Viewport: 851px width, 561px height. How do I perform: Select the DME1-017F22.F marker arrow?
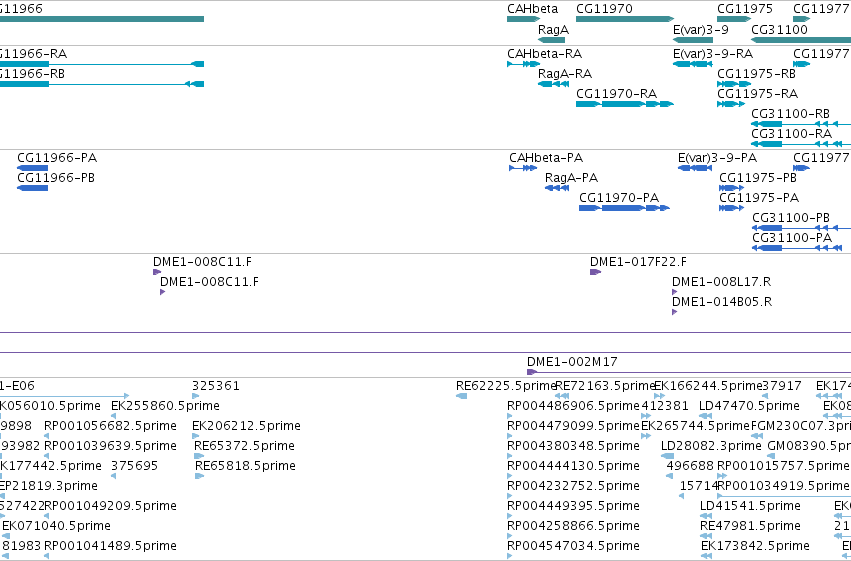point(595,272)
